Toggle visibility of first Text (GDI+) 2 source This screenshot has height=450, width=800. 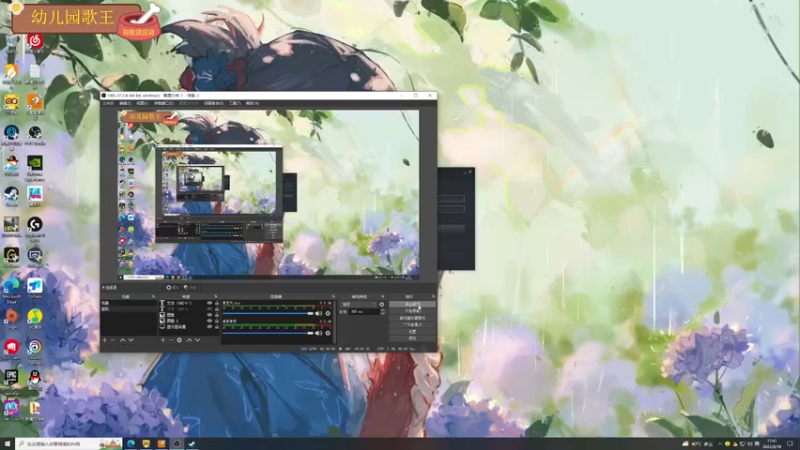point(210,304)
